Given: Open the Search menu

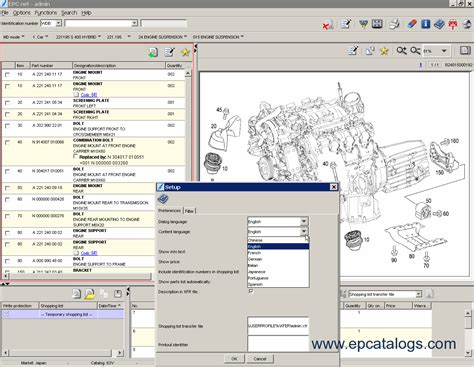Looking at the screenshot, I should pyautogui.click(x=69, y=13).
